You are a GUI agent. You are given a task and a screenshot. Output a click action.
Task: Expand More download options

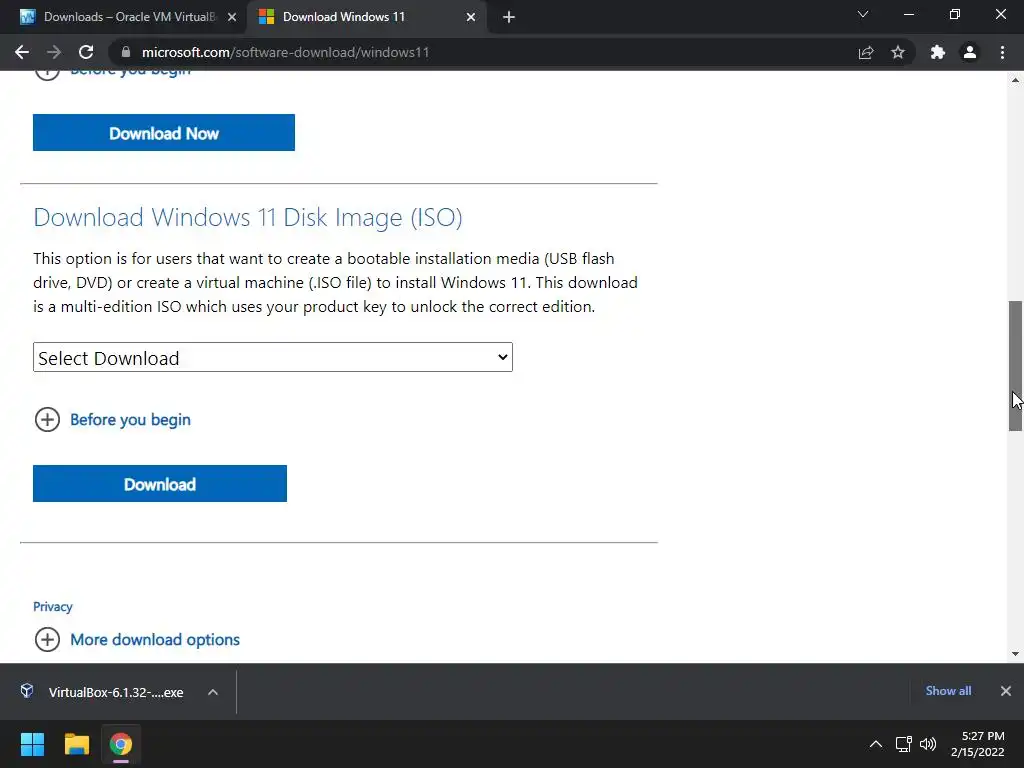[x=137, y=639]
